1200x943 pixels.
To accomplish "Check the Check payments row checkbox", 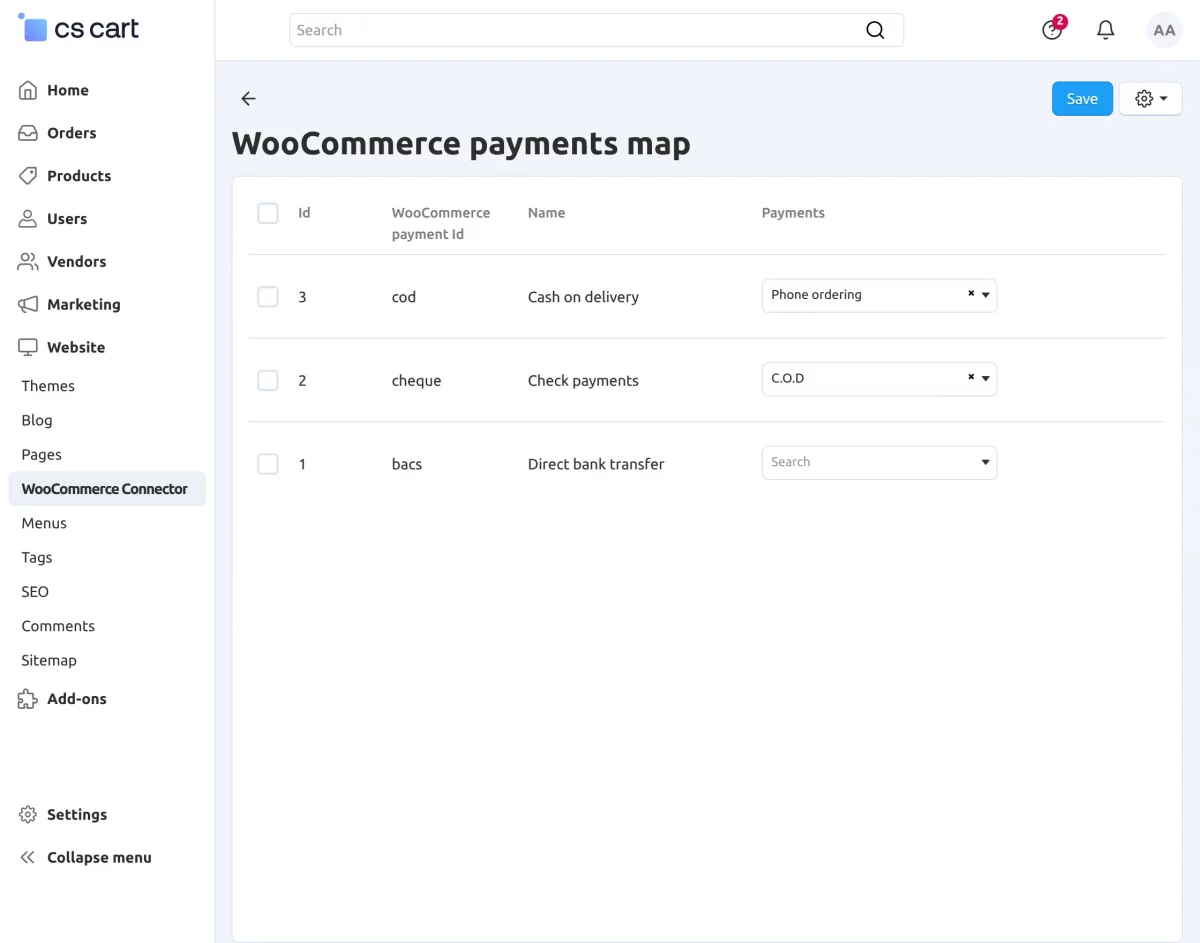I will 268,381.
